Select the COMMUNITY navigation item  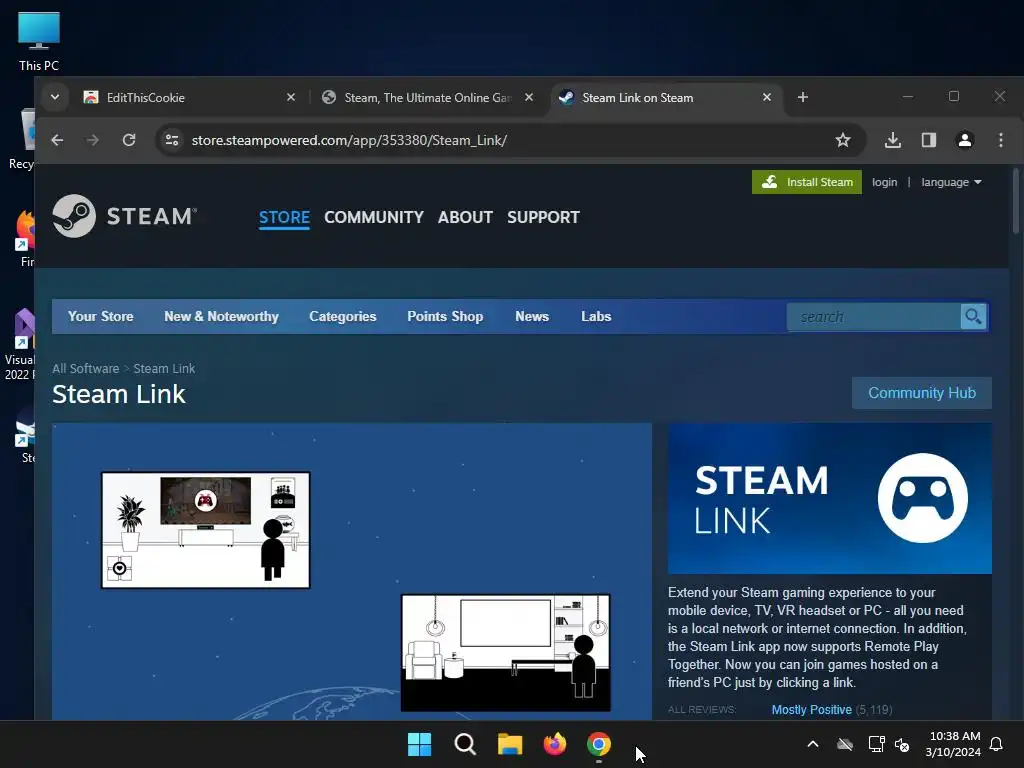coord(374,217)
